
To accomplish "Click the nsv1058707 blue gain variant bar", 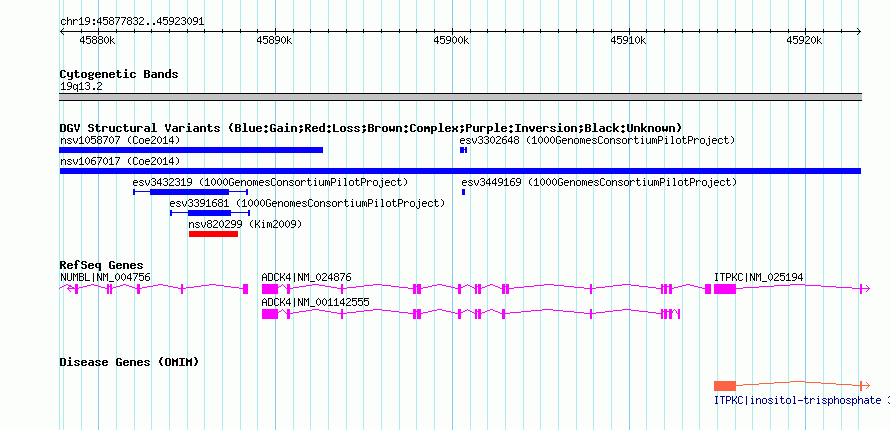I will click(x=191, y=150).
